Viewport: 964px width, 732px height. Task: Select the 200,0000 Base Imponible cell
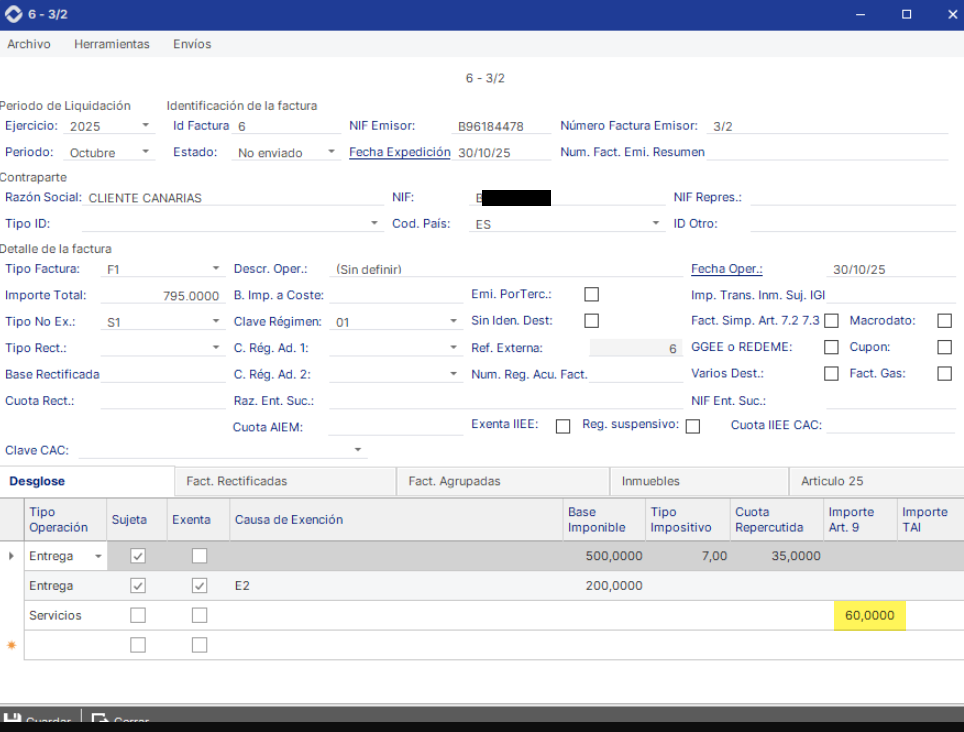604,586
